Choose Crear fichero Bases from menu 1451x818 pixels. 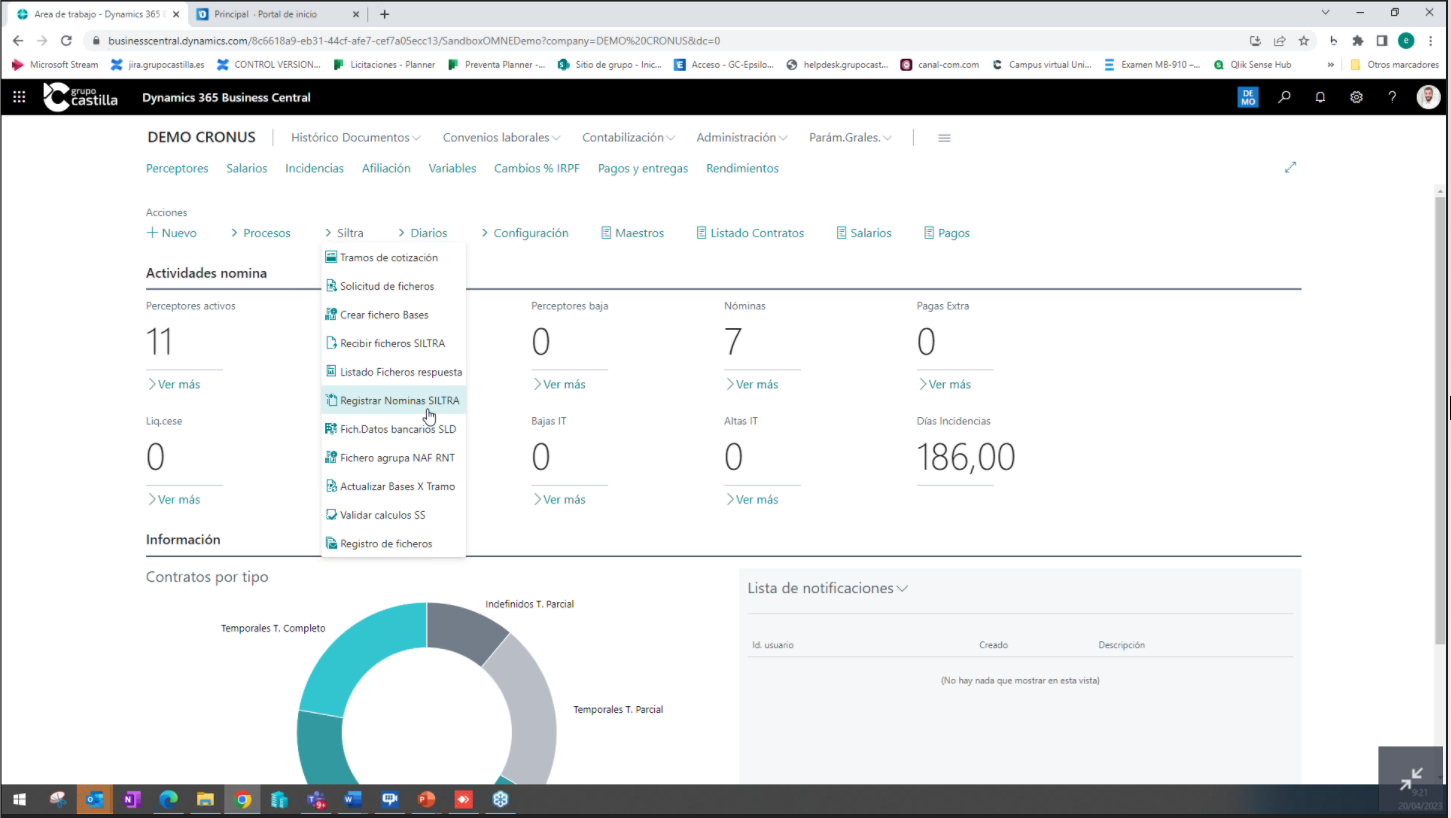384,315
